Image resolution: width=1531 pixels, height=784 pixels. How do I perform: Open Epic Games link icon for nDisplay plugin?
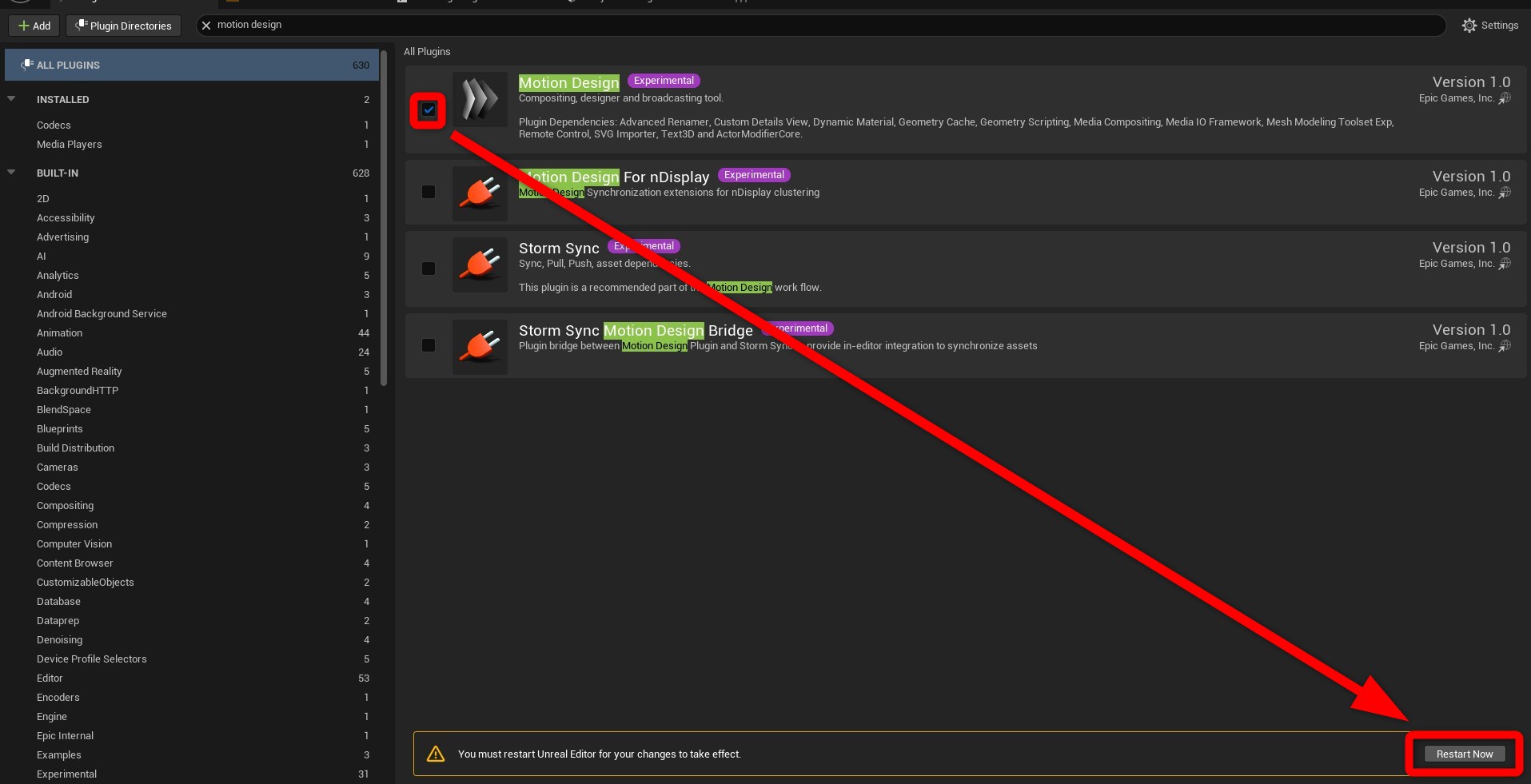[x=1505, y=193]
